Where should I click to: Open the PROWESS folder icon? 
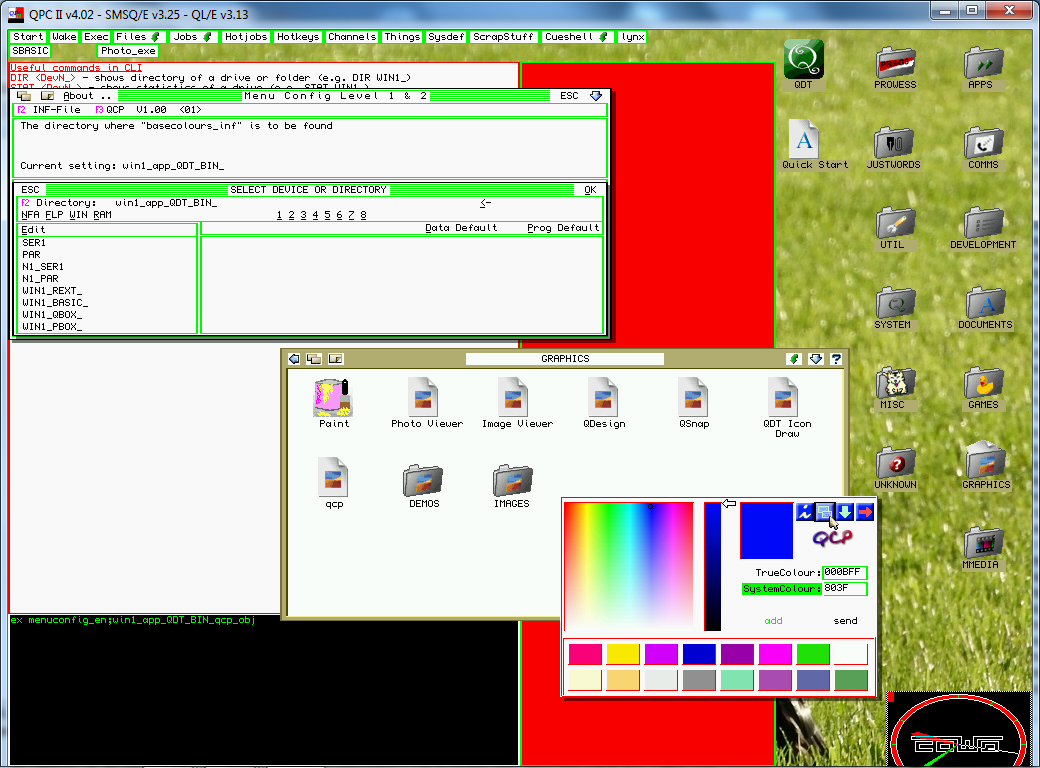click(895, 64)
